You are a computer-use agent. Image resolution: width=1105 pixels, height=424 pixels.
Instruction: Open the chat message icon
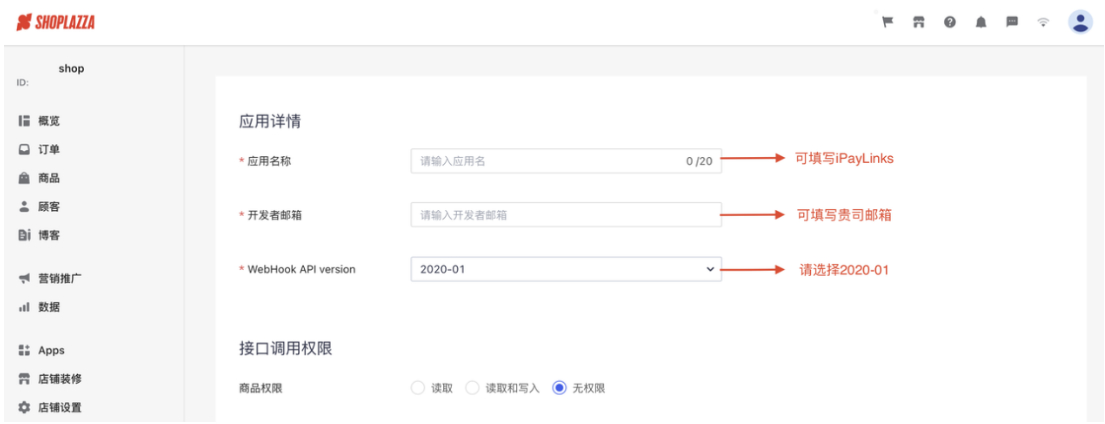click(1012, 22)
